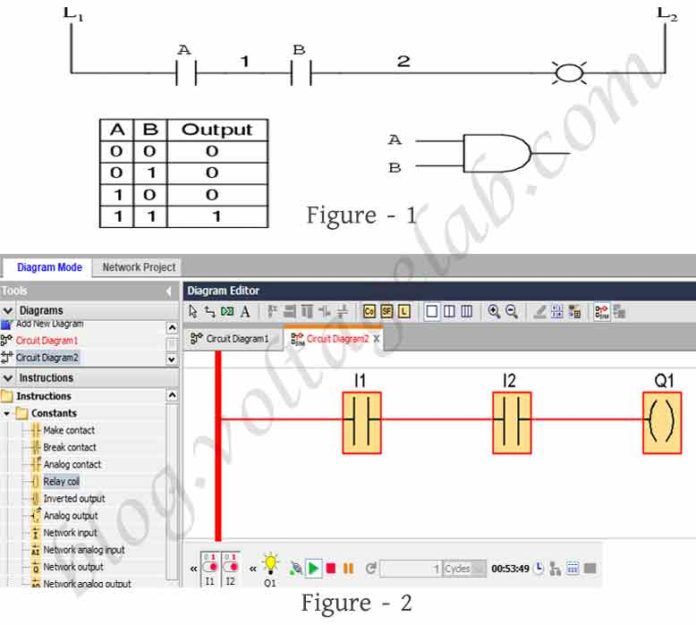Click the greyed online test icon
The image size is (696, 625).
(x=619, y=312)
